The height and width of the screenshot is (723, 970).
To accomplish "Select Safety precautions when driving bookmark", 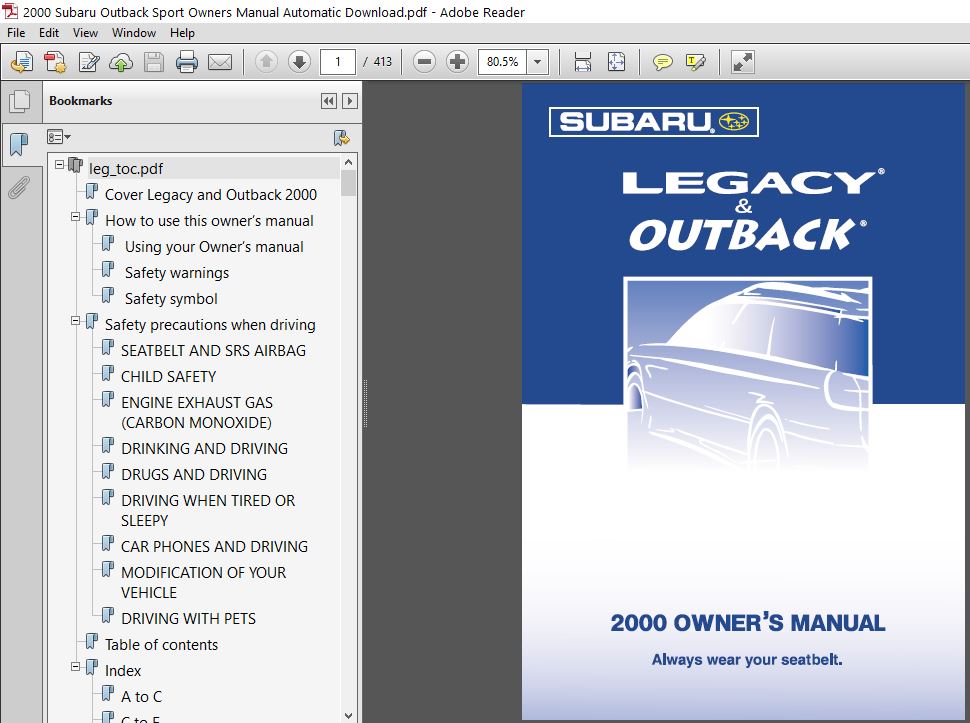I will click(210, 325).
